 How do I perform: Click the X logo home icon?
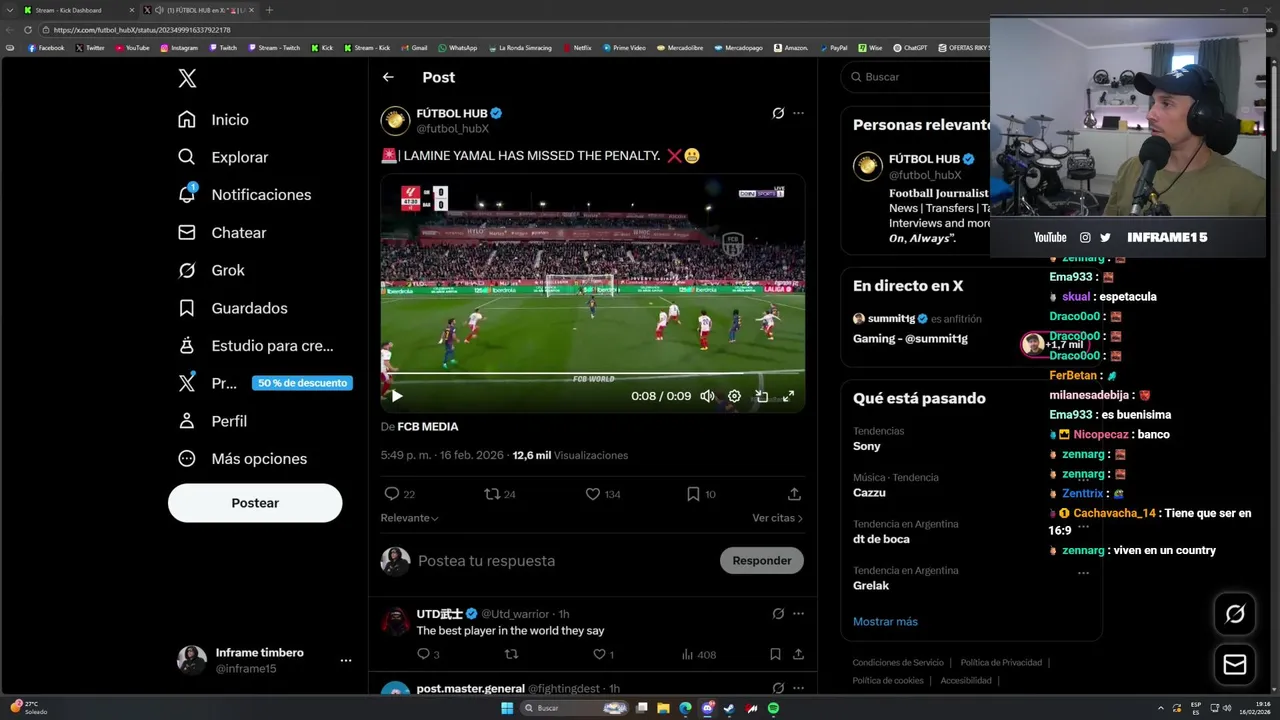187,78
